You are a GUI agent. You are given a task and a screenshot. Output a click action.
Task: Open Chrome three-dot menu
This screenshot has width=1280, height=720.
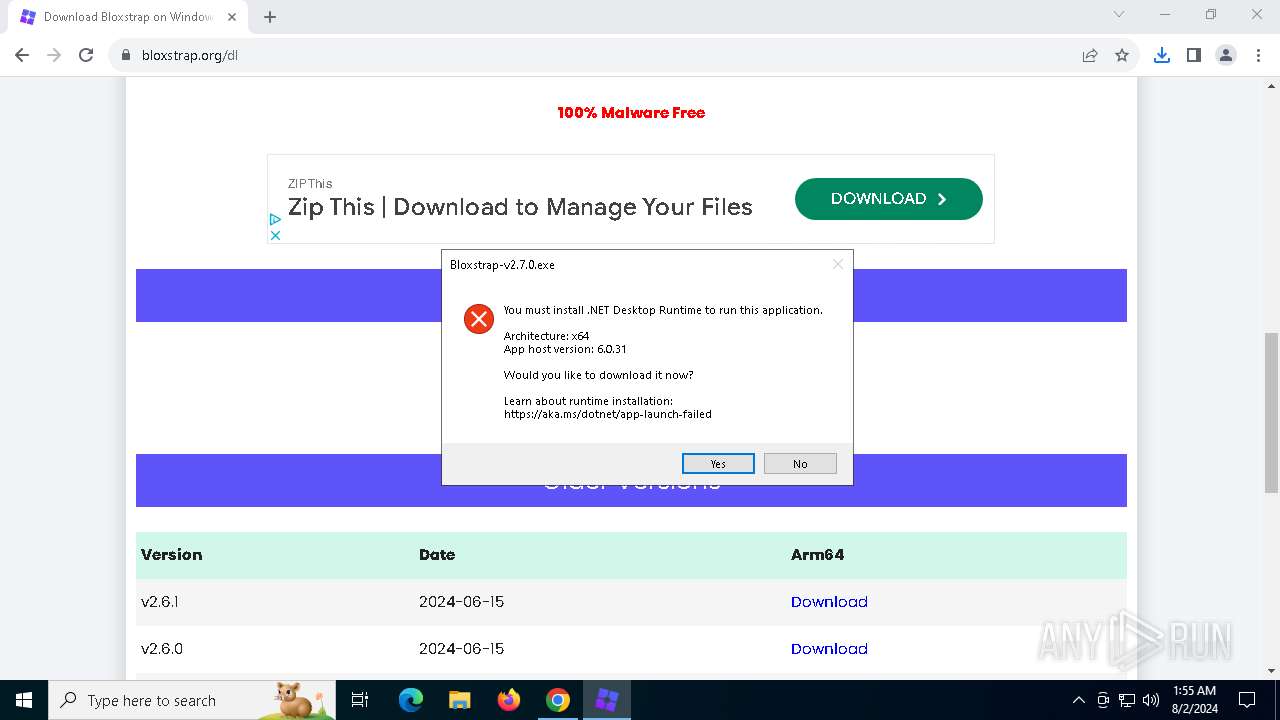1258,55
